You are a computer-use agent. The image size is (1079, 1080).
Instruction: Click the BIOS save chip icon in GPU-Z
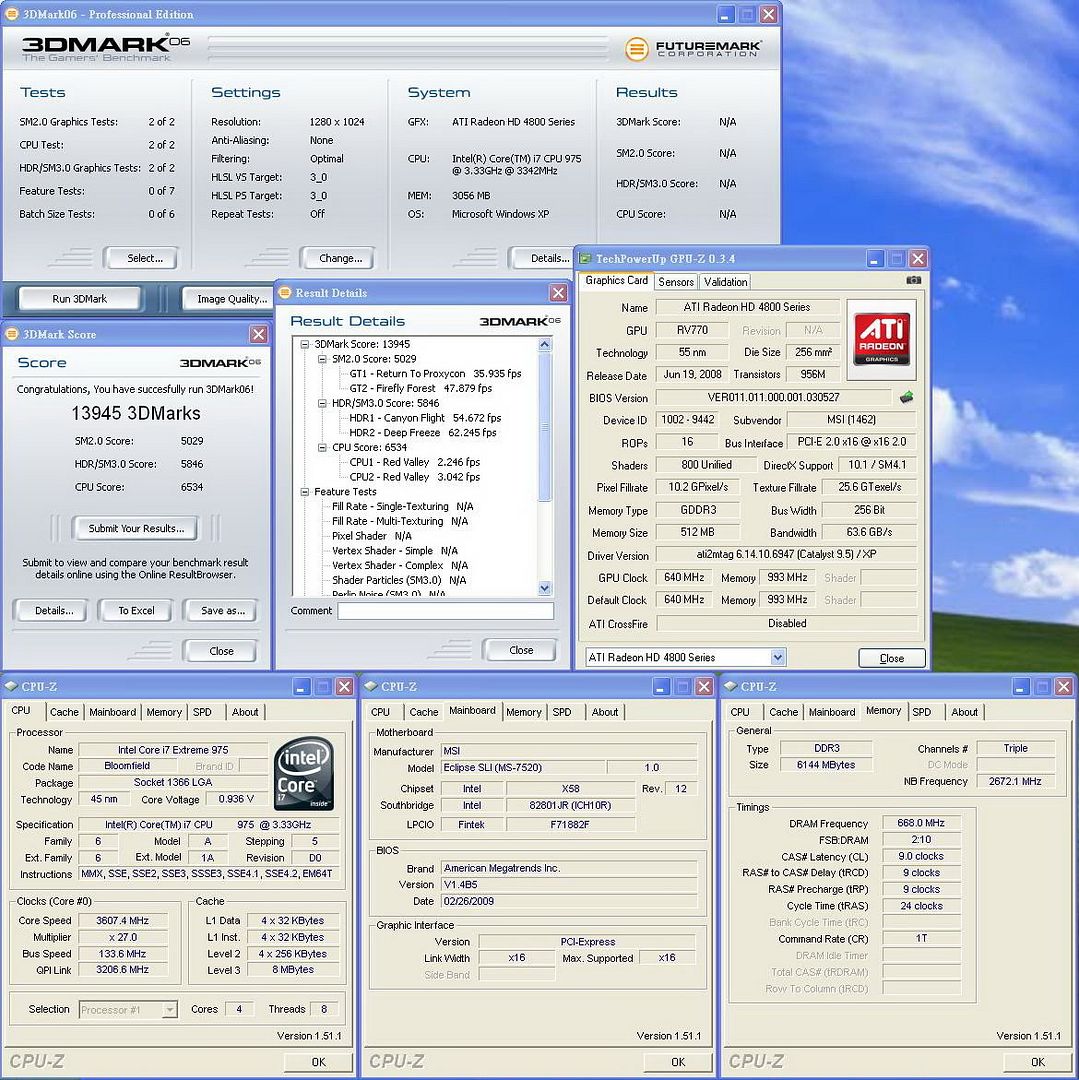pos(907,397)
